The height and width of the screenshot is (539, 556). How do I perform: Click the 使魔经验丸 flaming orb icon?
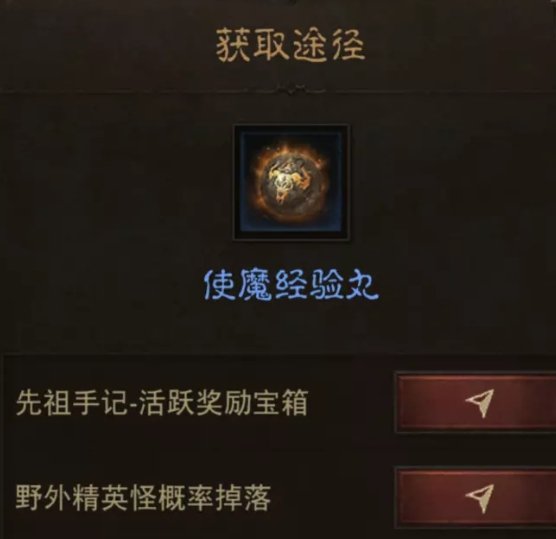291,182
